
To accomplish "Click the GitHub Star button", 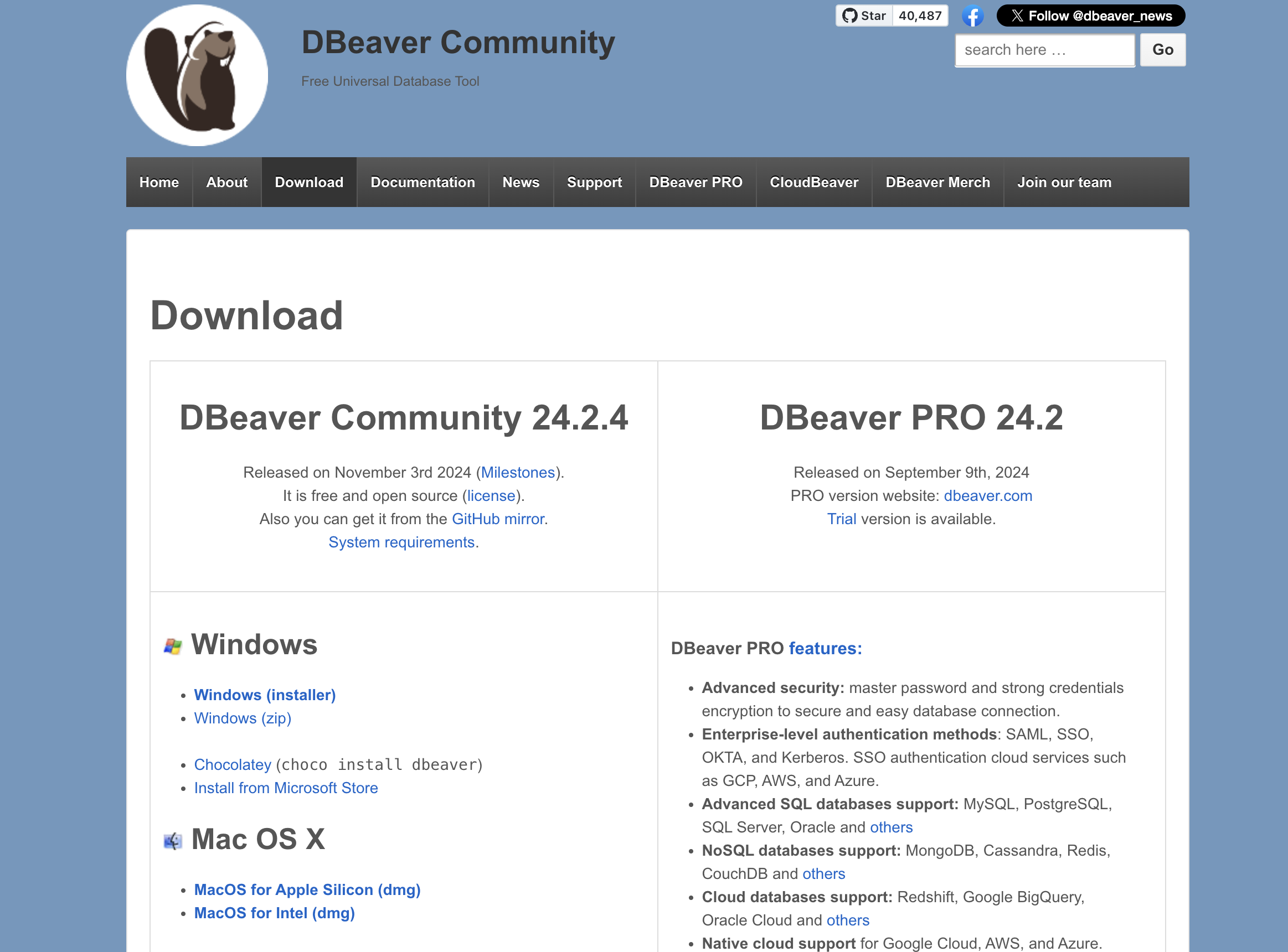I will 864,15.
